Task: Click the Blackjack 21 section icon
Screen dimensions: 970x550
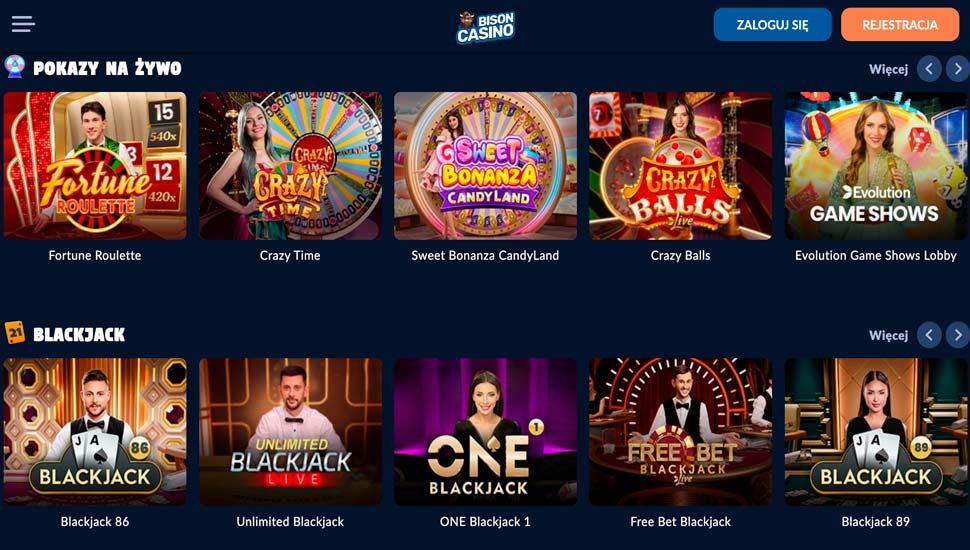Action: pos(15,333)
